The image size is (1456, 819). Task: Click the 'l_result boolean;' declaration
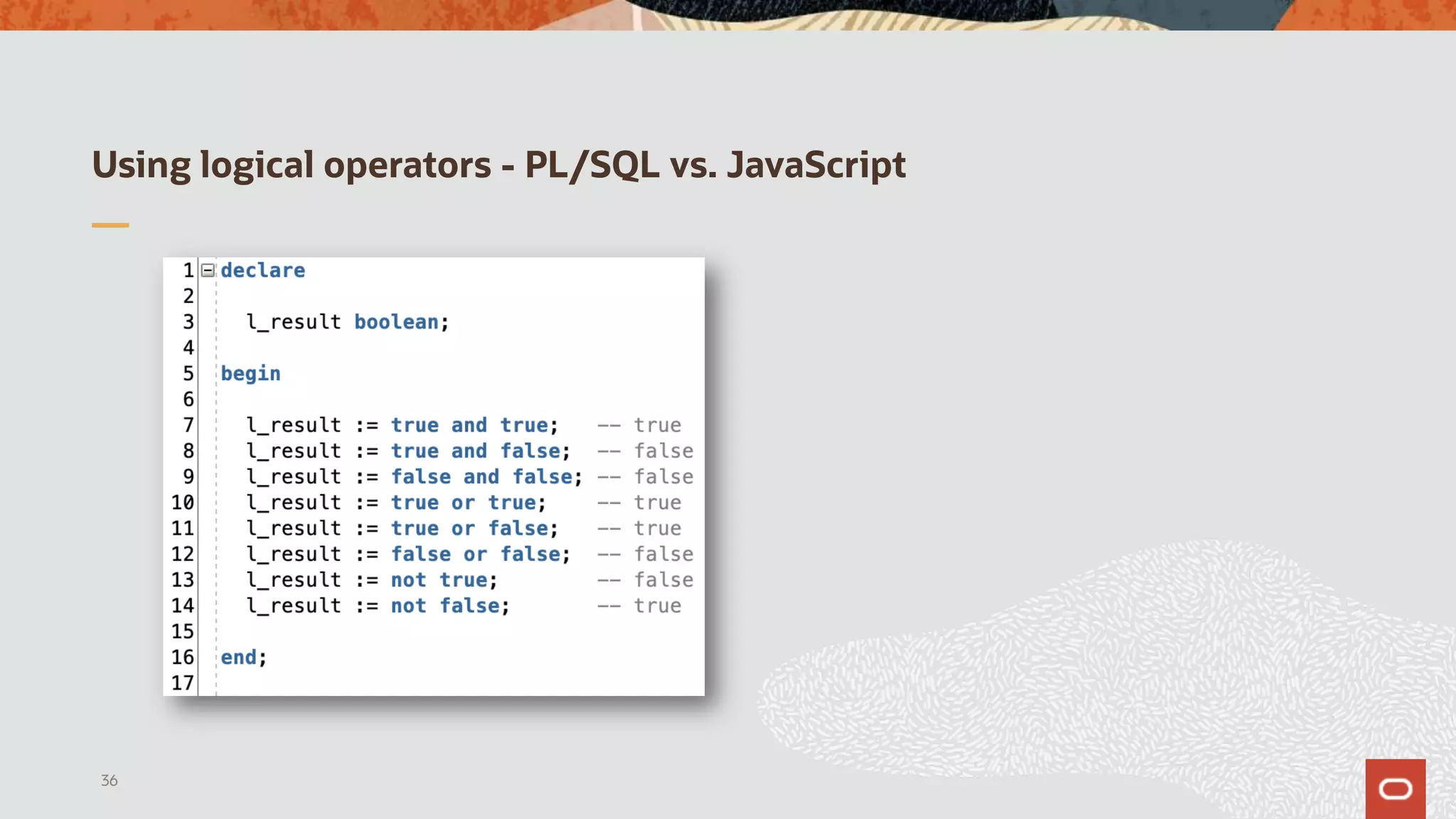click(348, 322)
